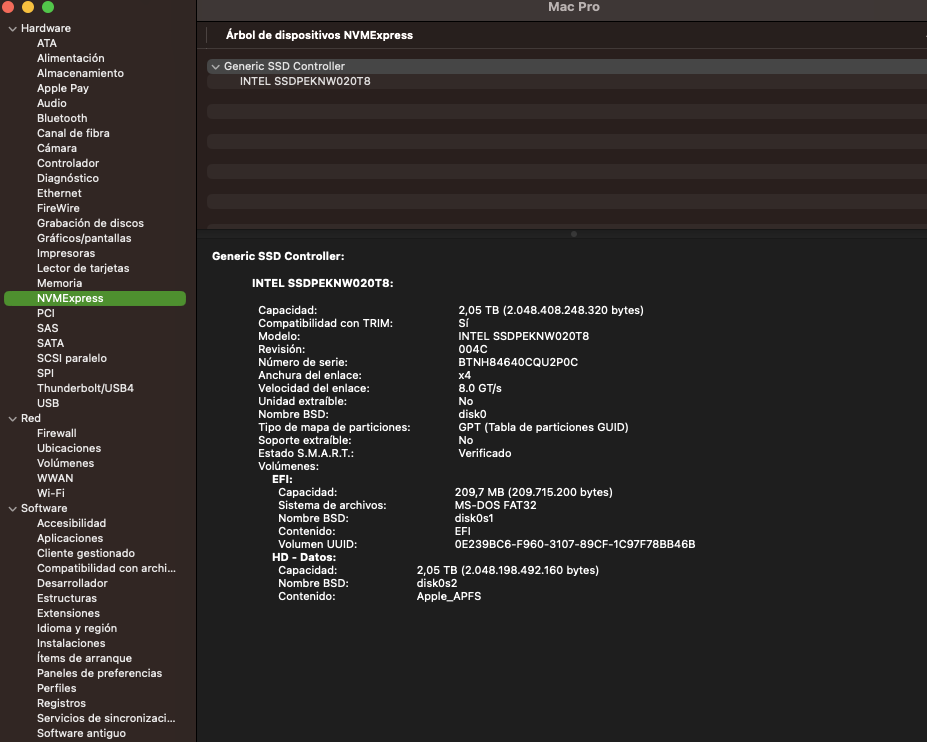
Task: Select SAS in the sidebar
Action: pos(47,328)
